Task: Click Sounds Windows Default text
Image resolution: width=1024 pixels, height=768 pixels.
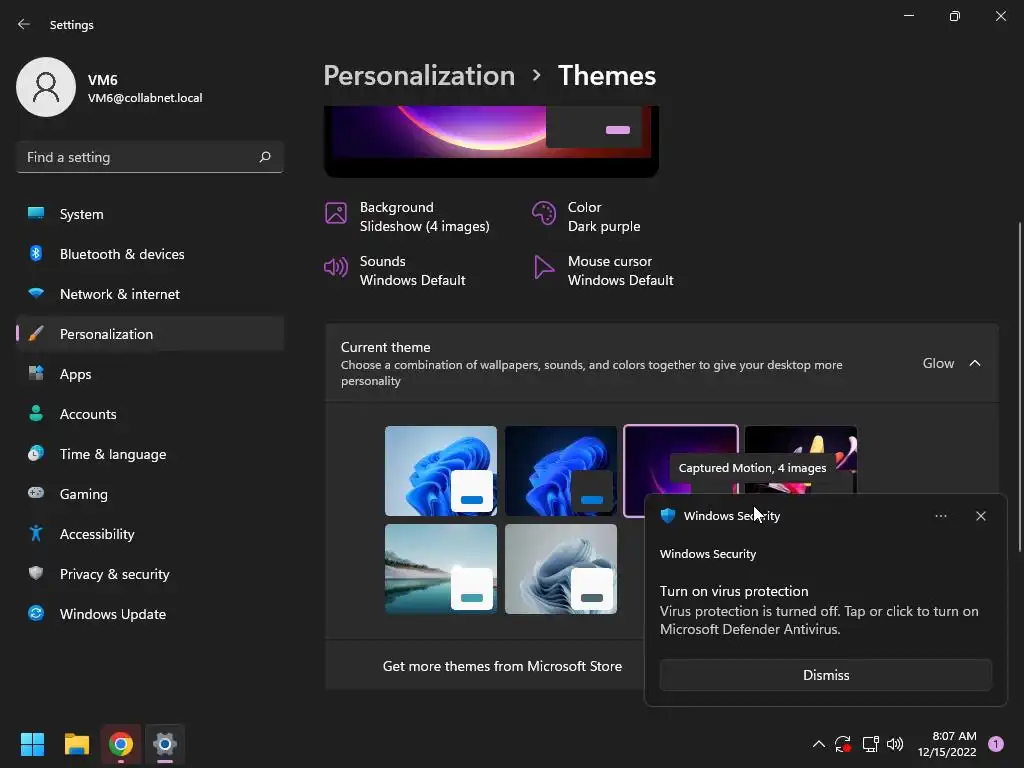Action: click(x=413, y=270)
